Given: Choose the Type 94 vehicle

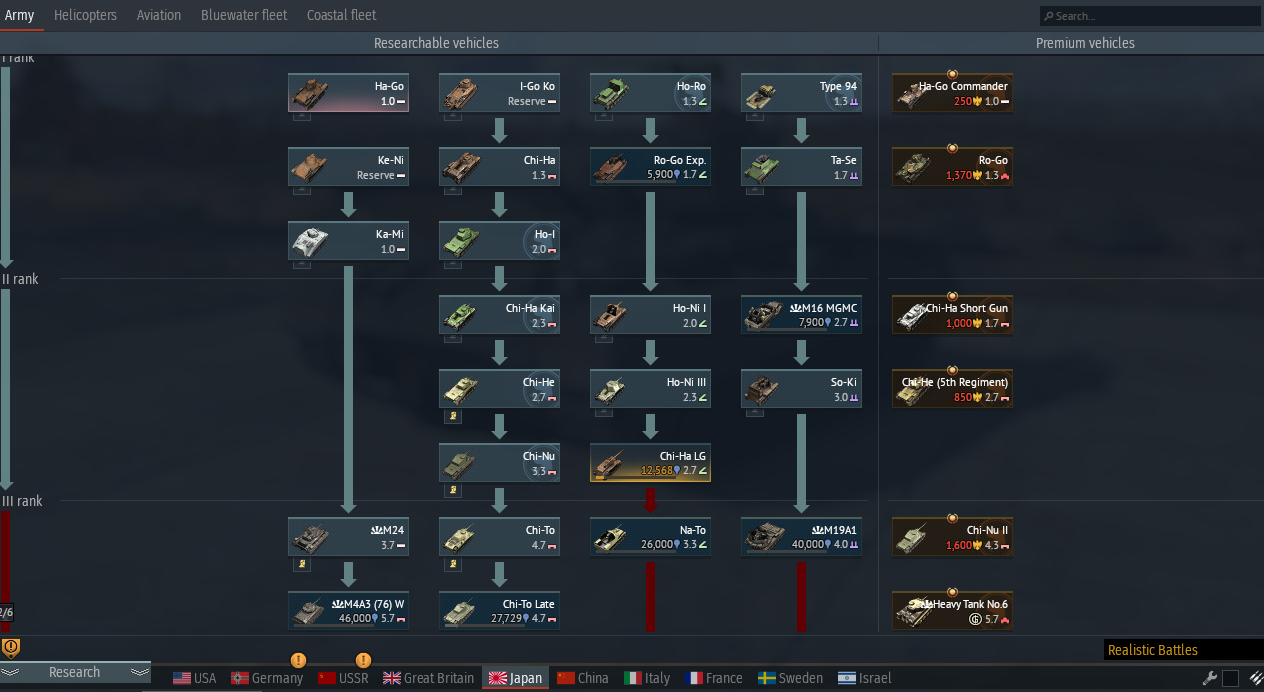Looking at the screenshot, I should tap(801, 93).
